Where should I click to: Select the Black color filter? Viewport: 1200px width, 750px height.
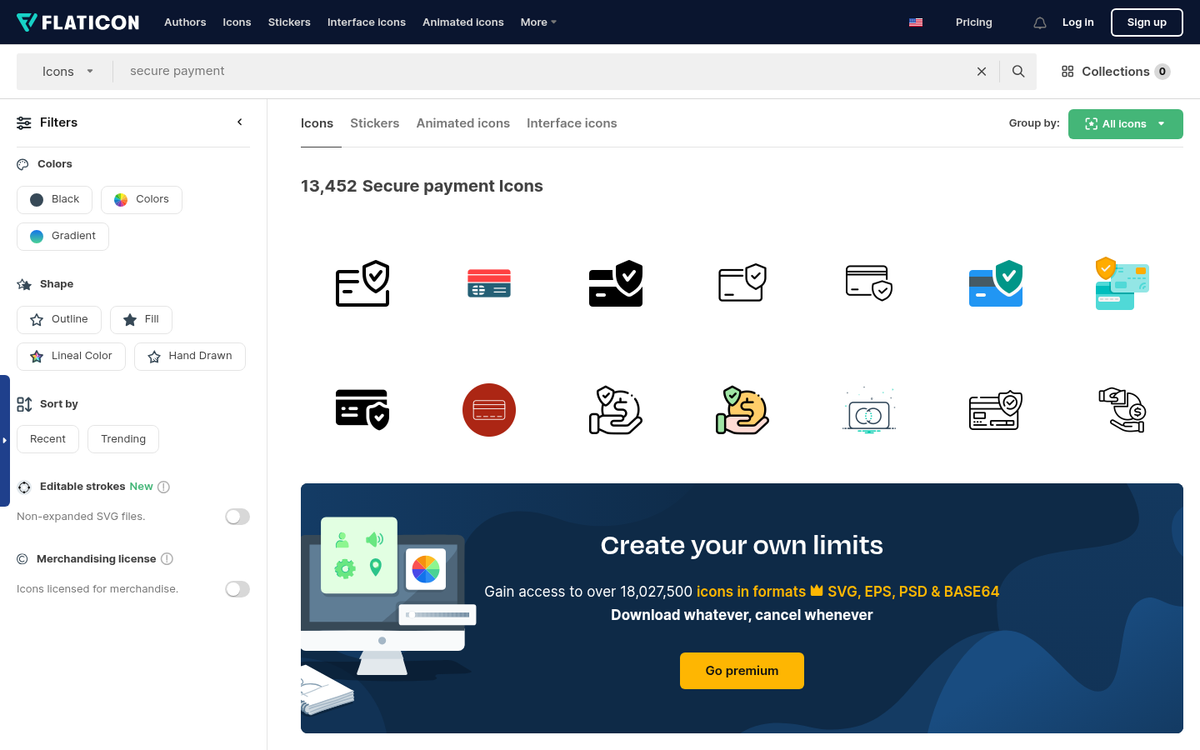tap(54, 199)
